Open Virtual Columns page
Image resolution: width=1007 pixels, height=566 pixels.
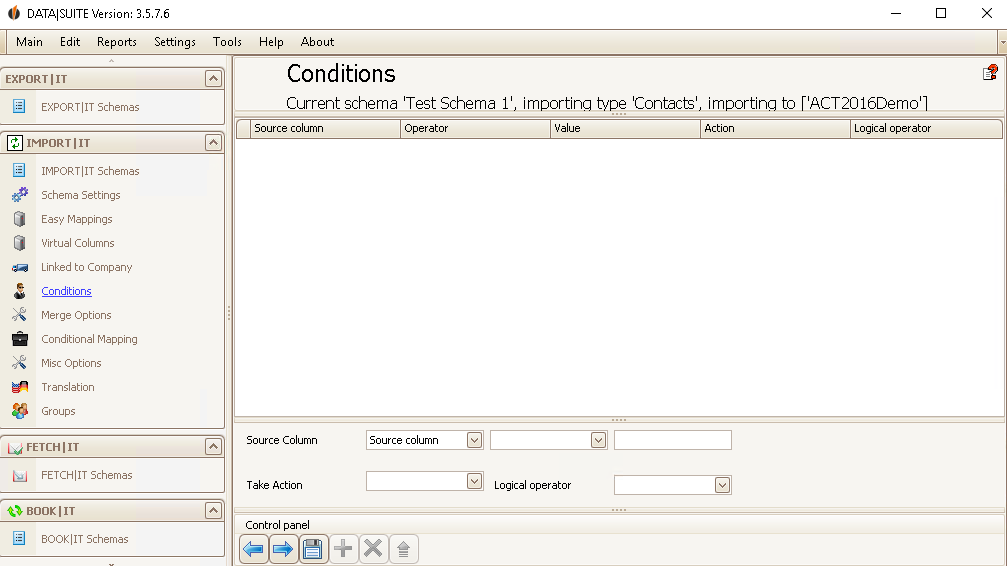point(78,243)
